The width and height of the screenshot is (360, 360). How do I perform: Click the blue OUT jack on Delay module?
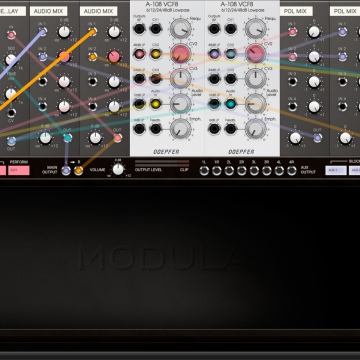pos(11,141)
